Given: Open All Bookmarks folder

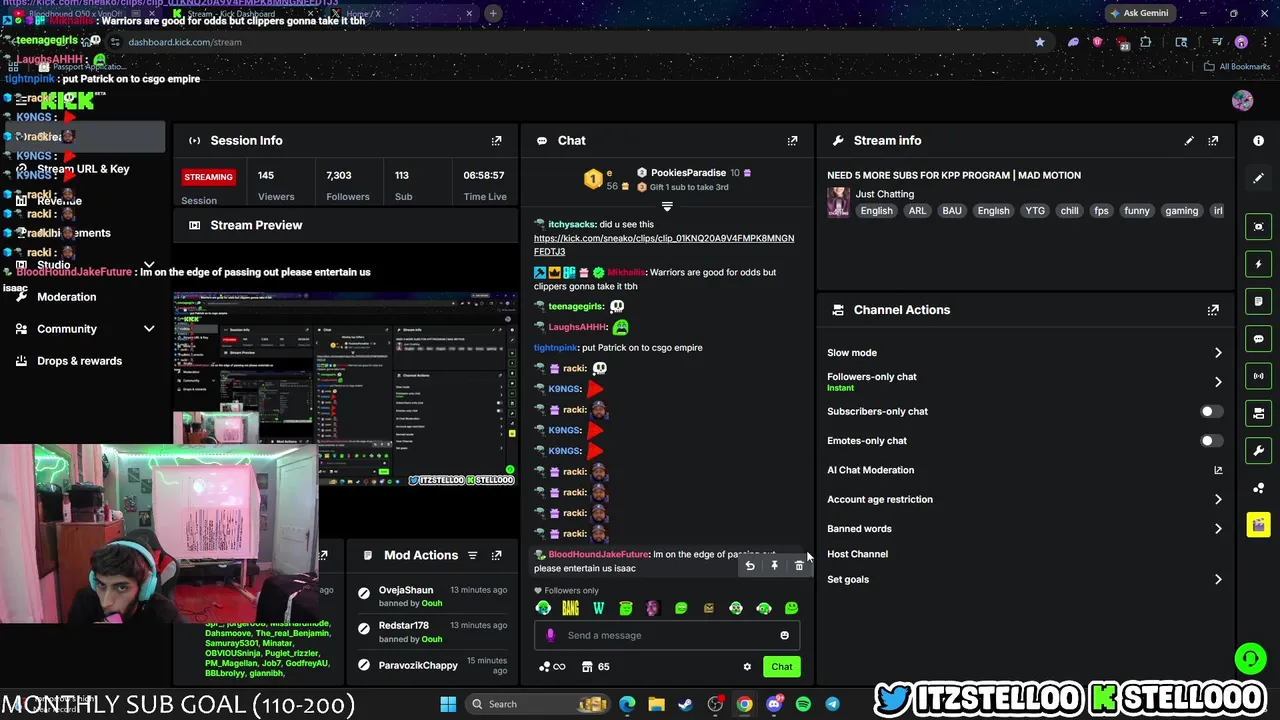Looking at the screenshot, I should click(x=1236, y=67).
